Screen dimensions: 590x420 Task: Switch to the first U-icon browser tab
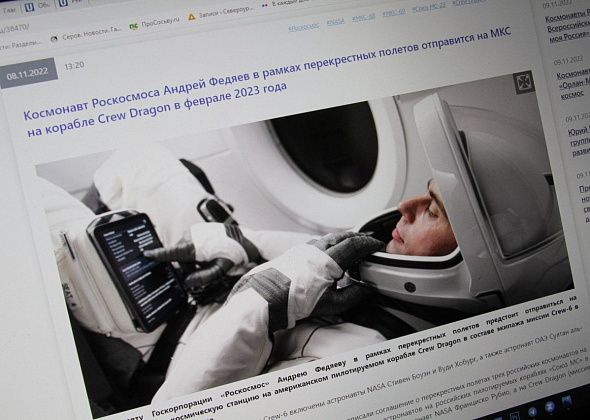point(38,6)
